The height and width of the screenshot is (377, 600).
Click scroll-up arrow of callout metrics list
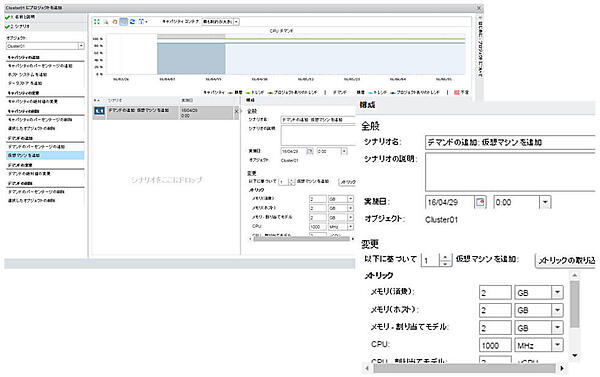[574, 276]
